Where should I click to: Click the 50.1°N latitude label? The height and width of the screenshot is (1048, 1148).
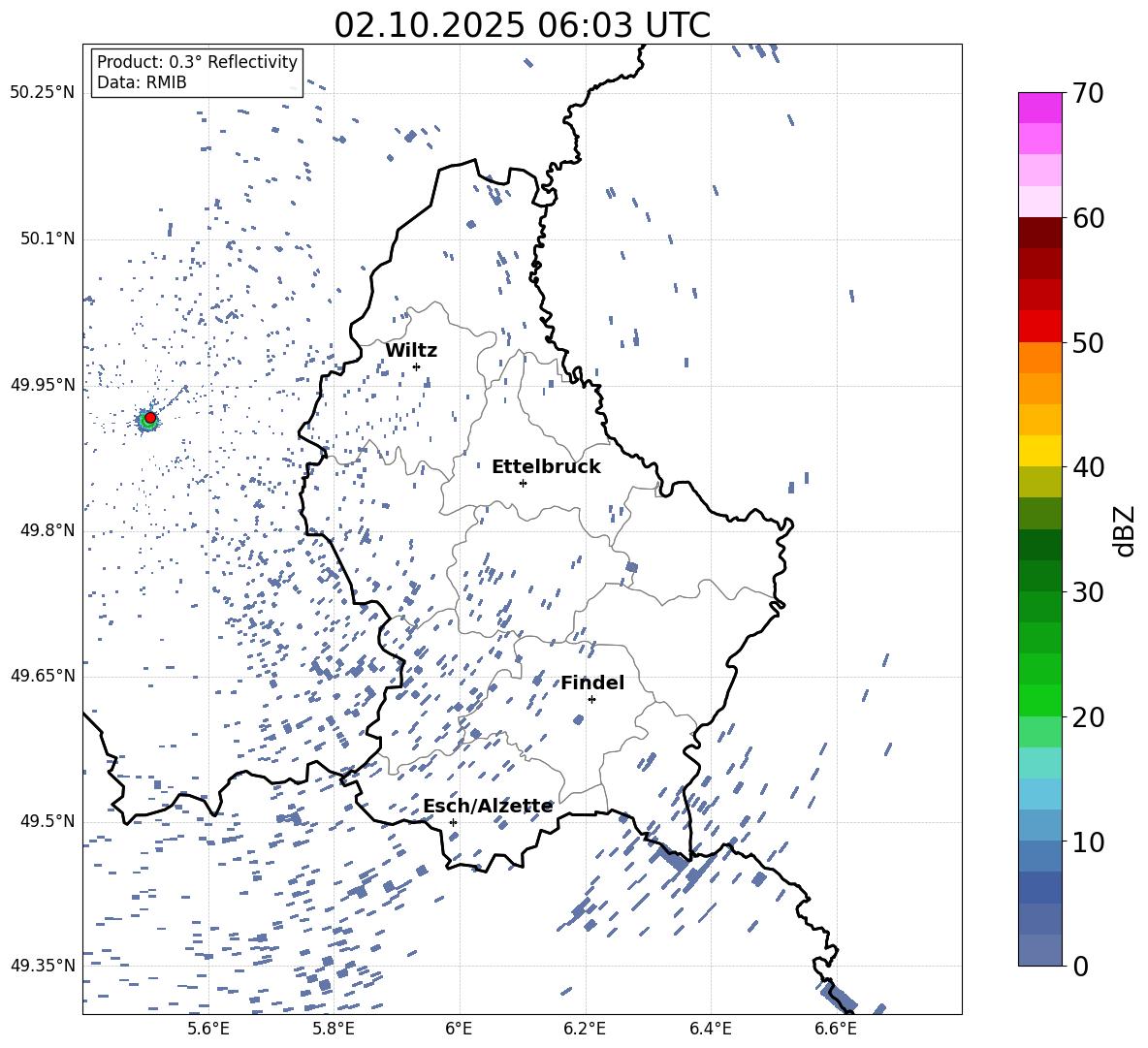pyautogui.click(x=48, y=239)
